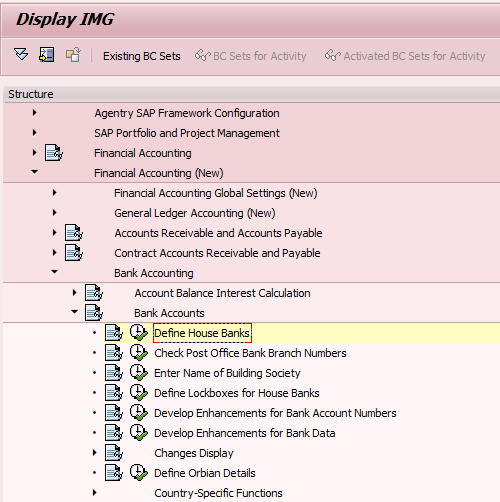Select the Bank Accounts tree row
The image size is (500, 502).
click(x=252, y=313)
